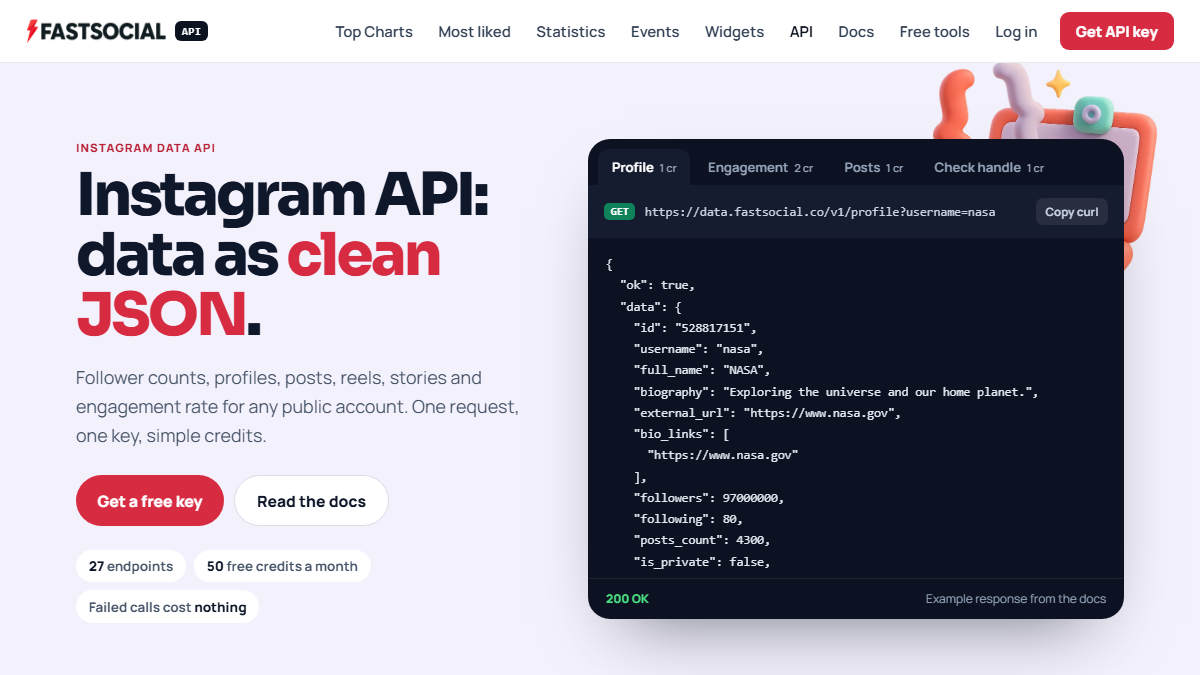The width and height of the screenshot is (1200, 675).
Task: Click the "biography" line in the JSON
Action: coord(835,392)
